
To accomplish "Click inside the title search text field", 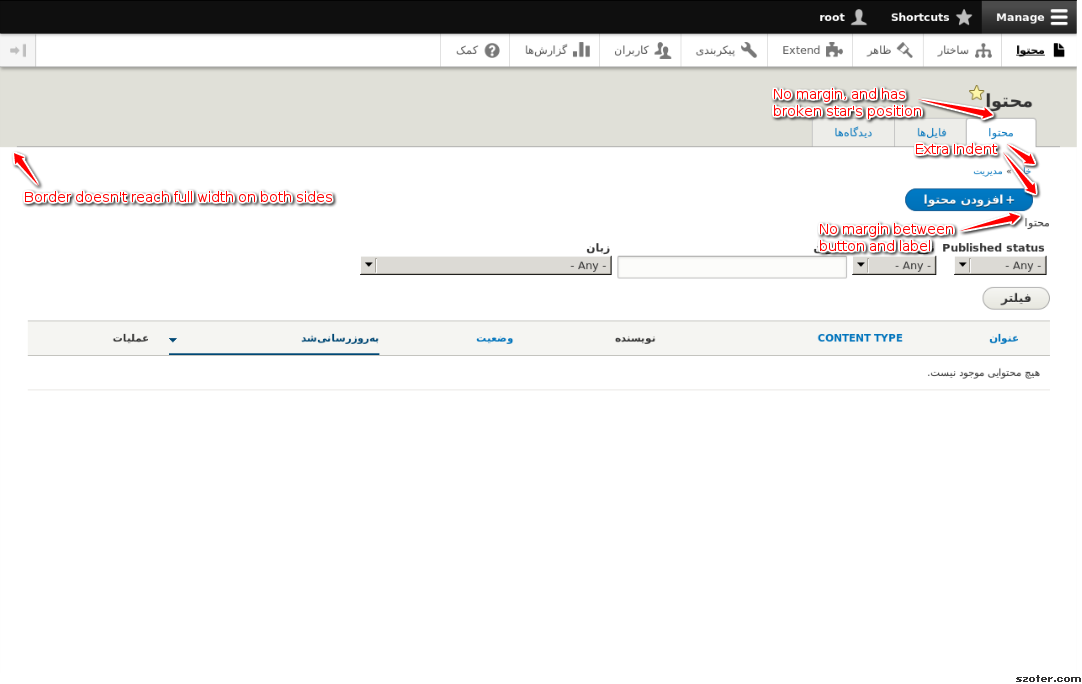I will (x=731, y=266).
